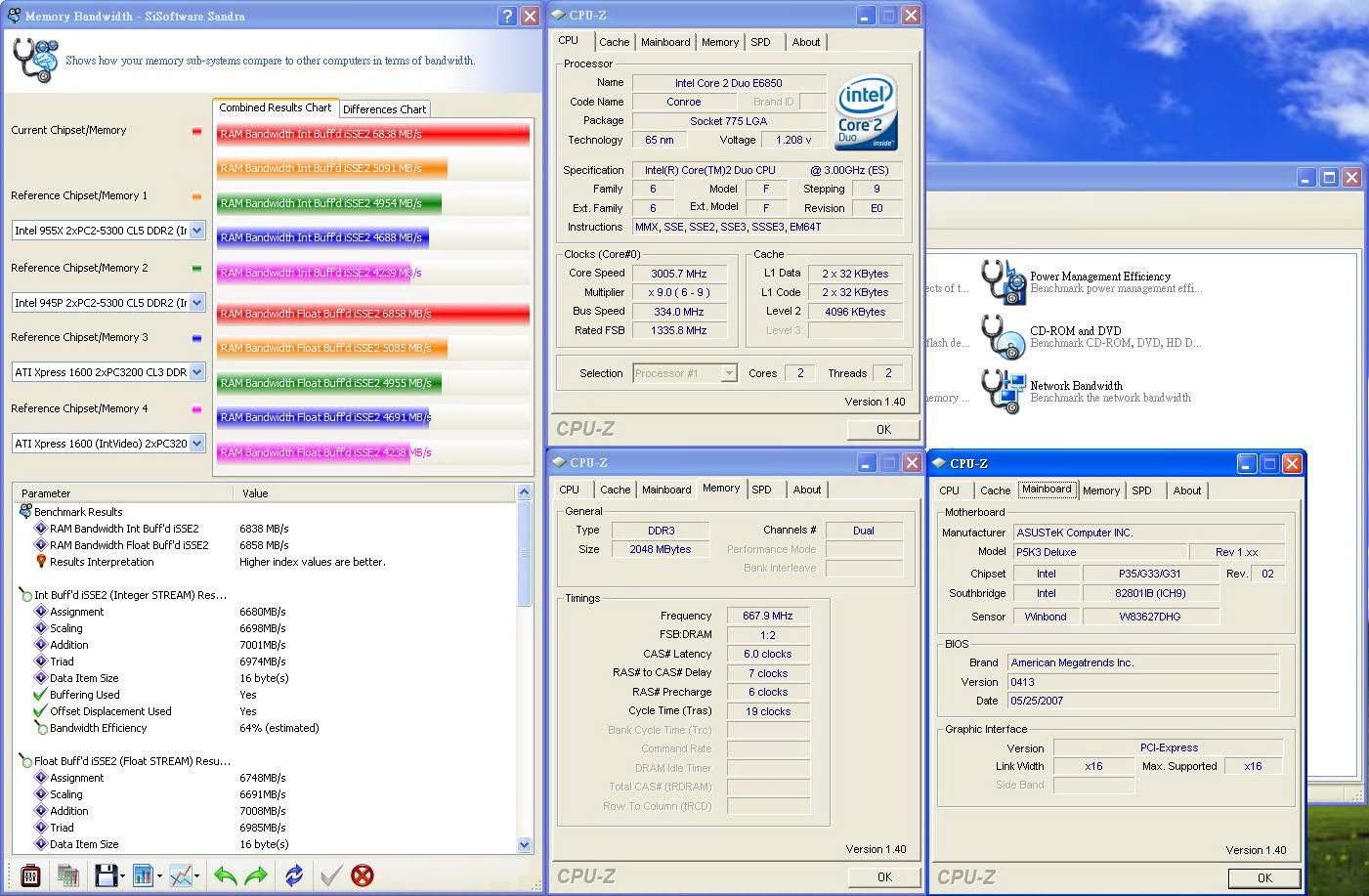
Task: Click the CPU-Z title bar icon of top window
Action: coord(558,16)
